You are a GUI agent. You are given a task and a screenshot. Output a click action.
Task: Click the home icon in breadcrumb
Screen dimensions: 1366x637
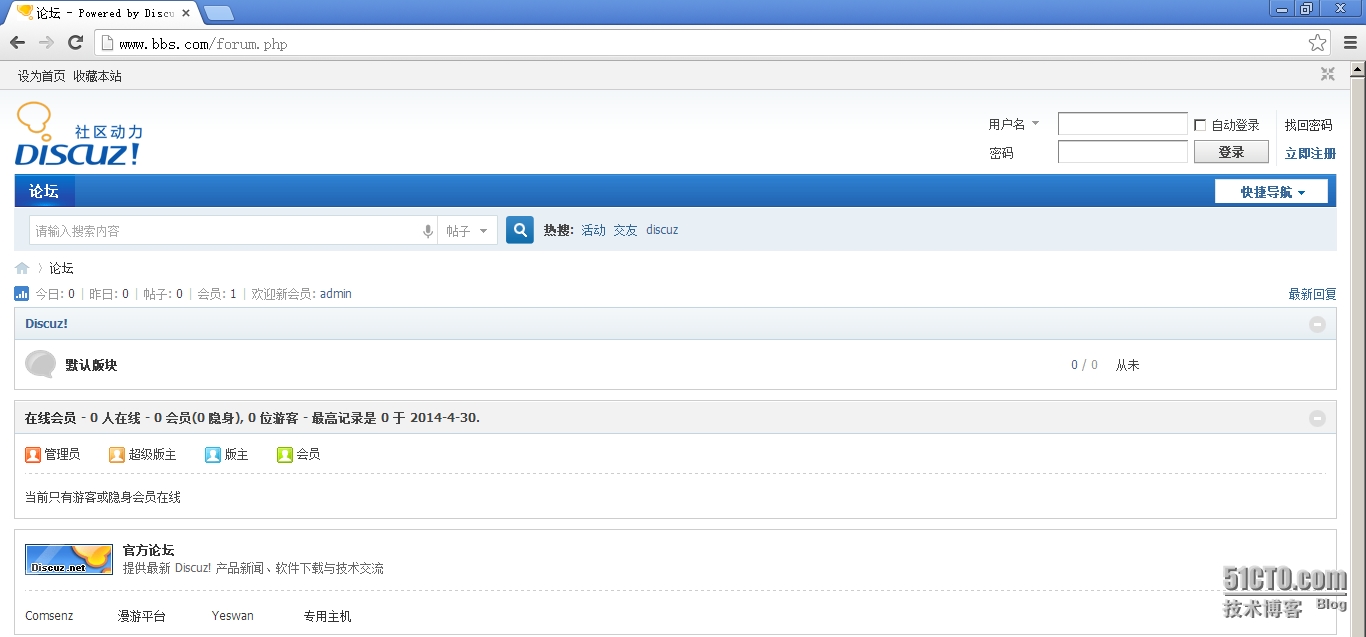pyautogui.click(x=22, y=268)
